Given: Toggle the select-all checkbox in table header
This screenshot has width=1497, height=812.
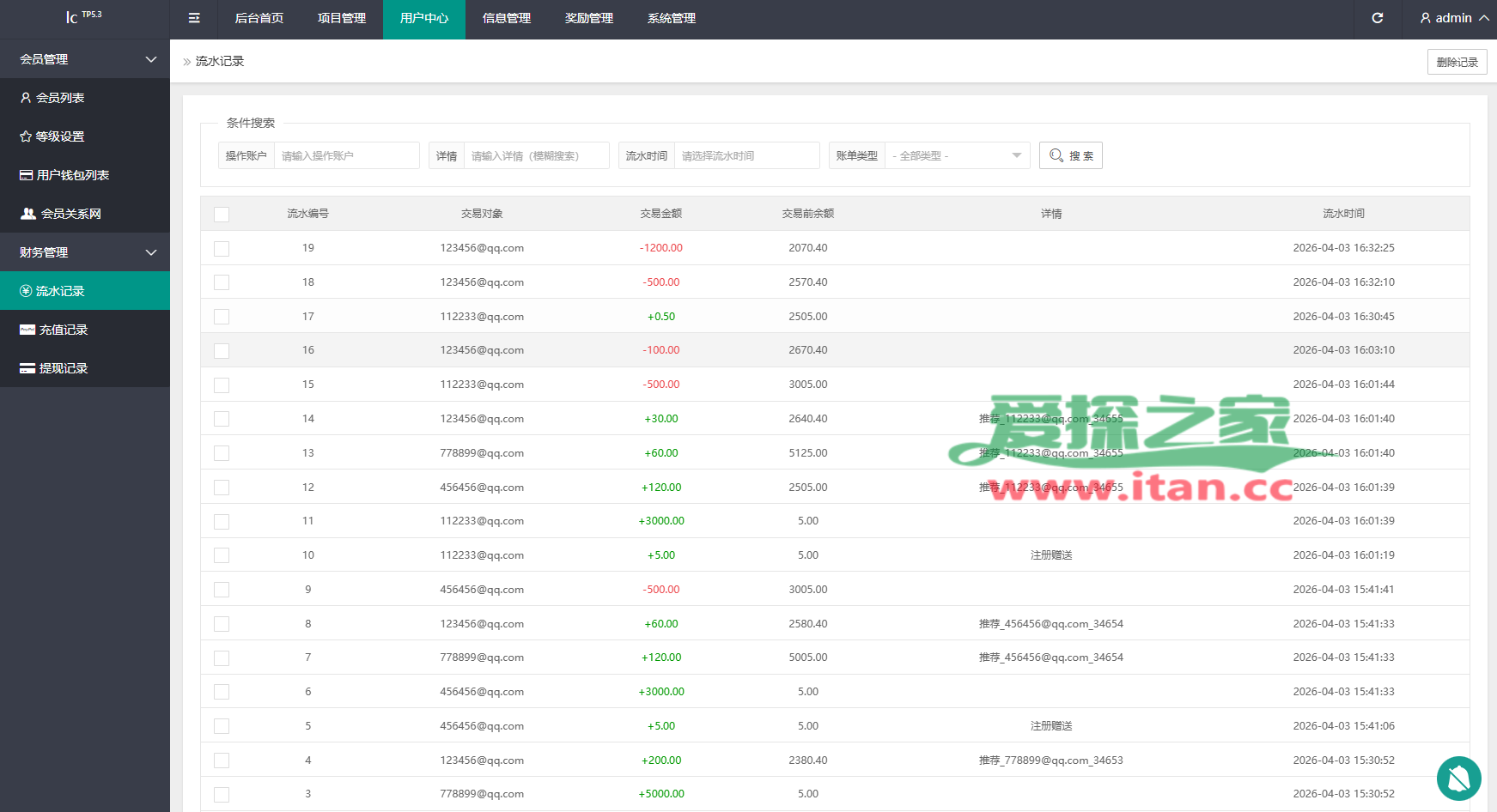Looking at the screenshot, I should [x=222, y=215].
